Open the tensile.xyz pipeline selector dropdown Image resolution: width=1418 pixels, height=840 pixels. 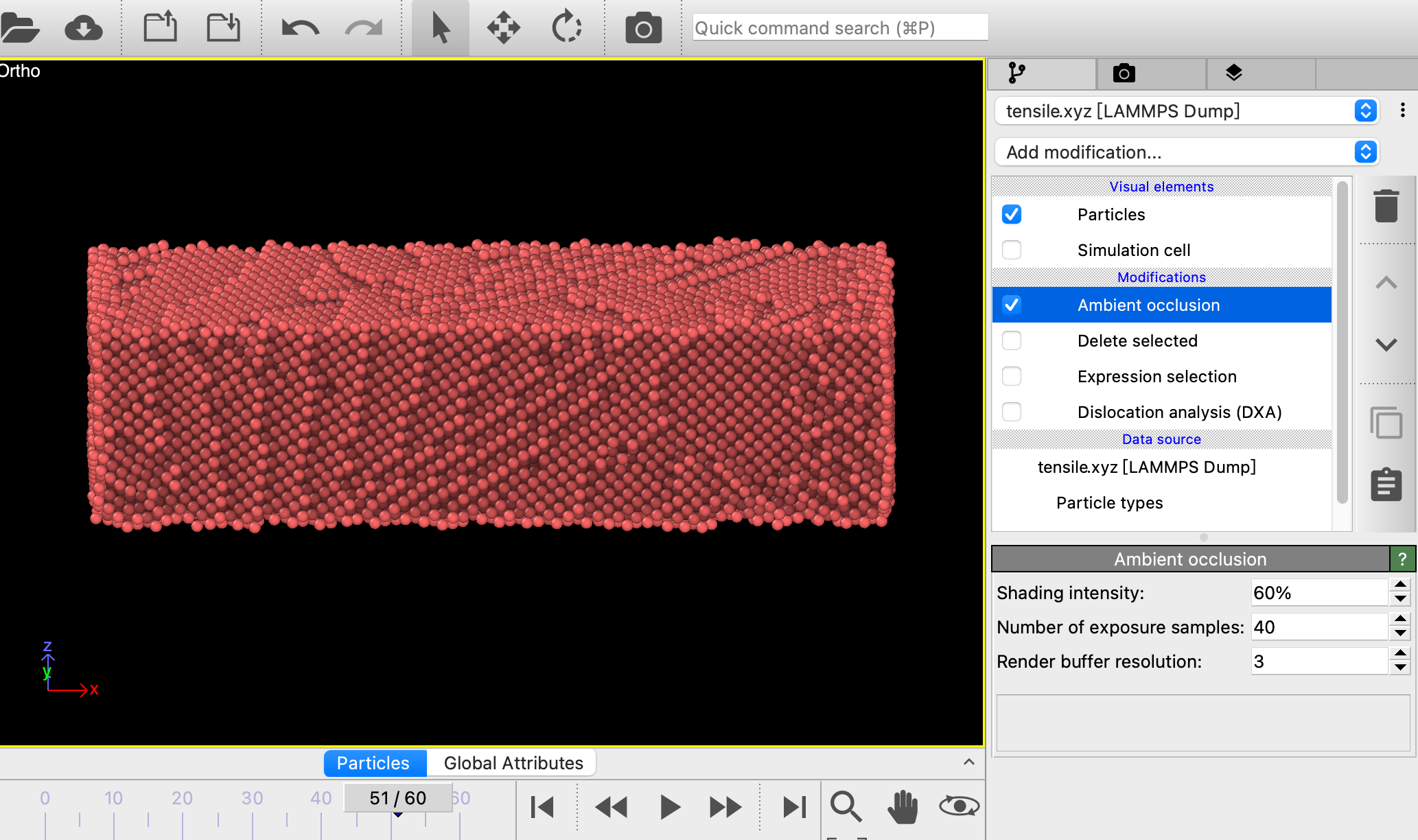(1187, 110)
